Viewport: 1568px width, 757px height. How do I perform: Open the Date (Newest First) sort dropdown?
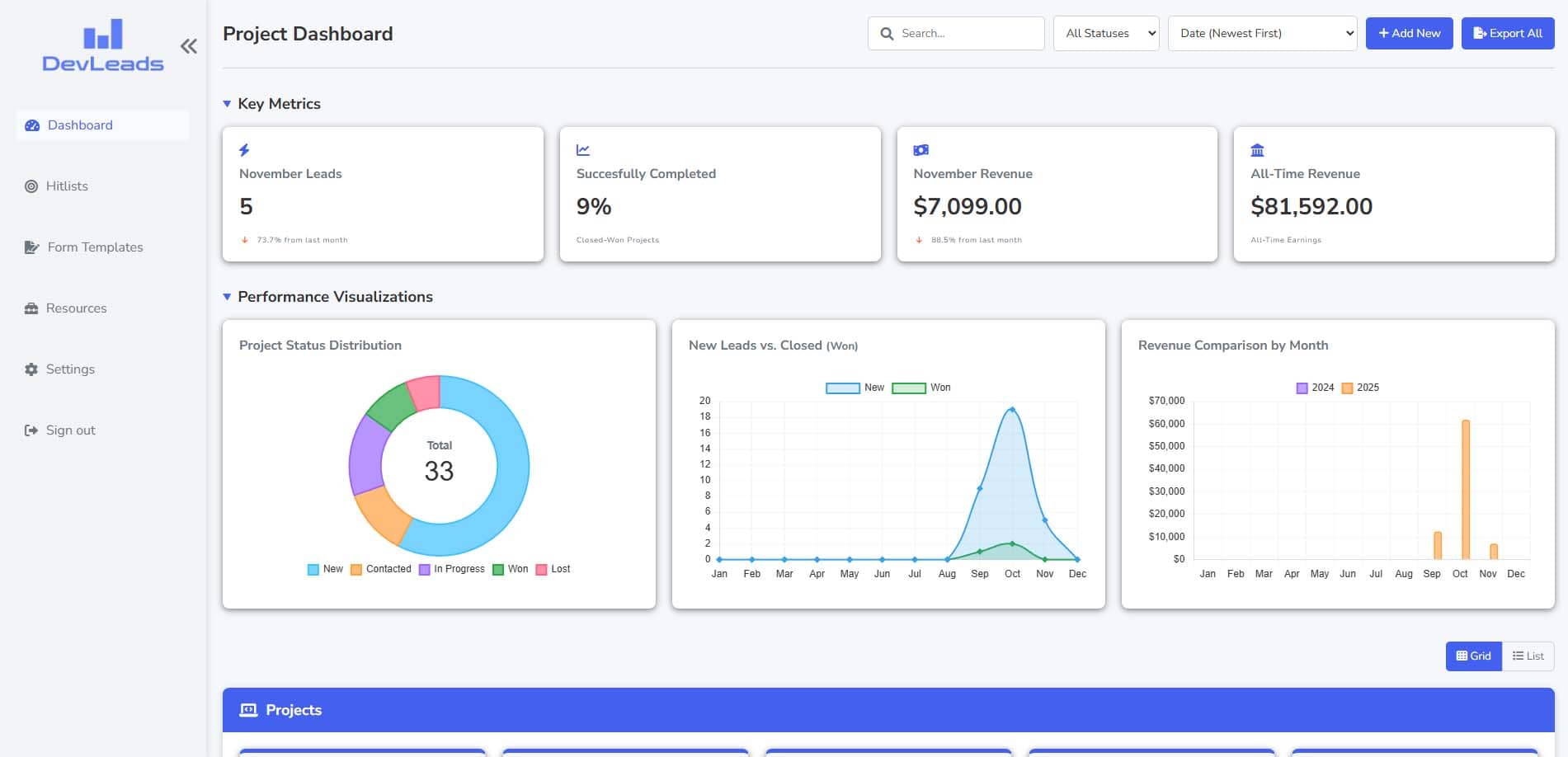coord(1263,34)
